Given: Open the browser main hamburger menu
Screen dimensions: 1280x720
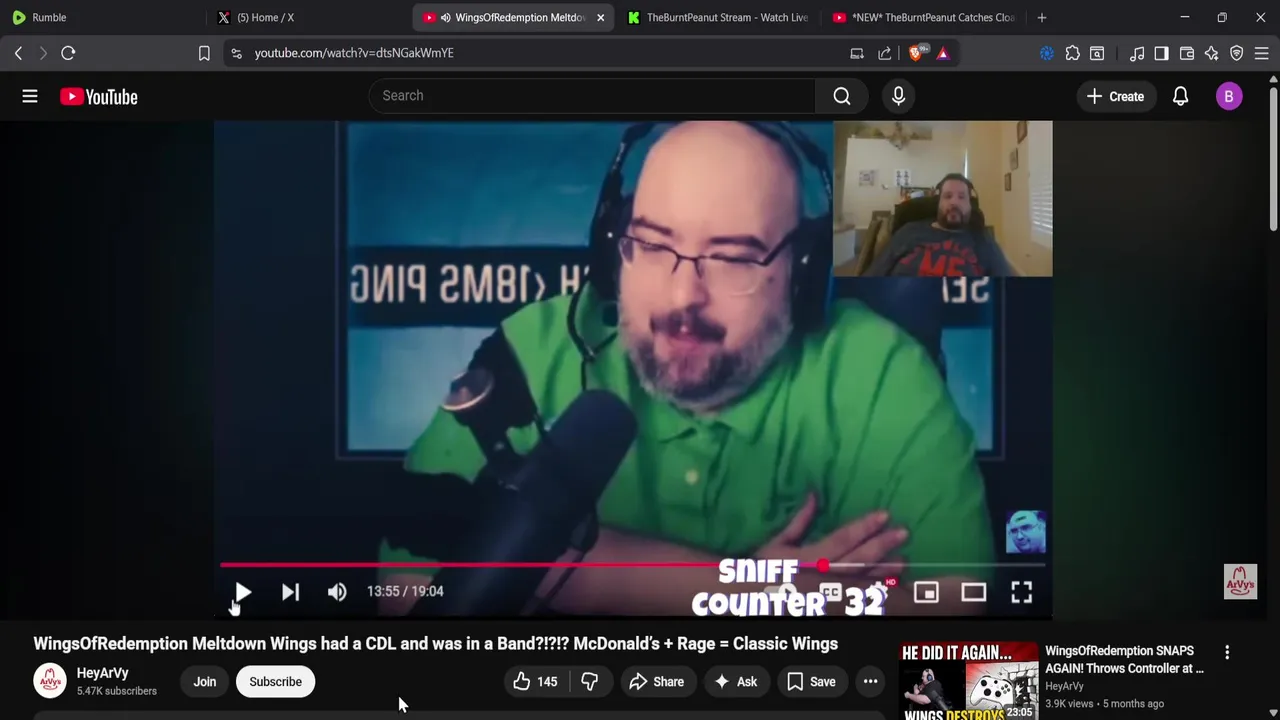Looking at the screenshot, I should [1262, 53].
